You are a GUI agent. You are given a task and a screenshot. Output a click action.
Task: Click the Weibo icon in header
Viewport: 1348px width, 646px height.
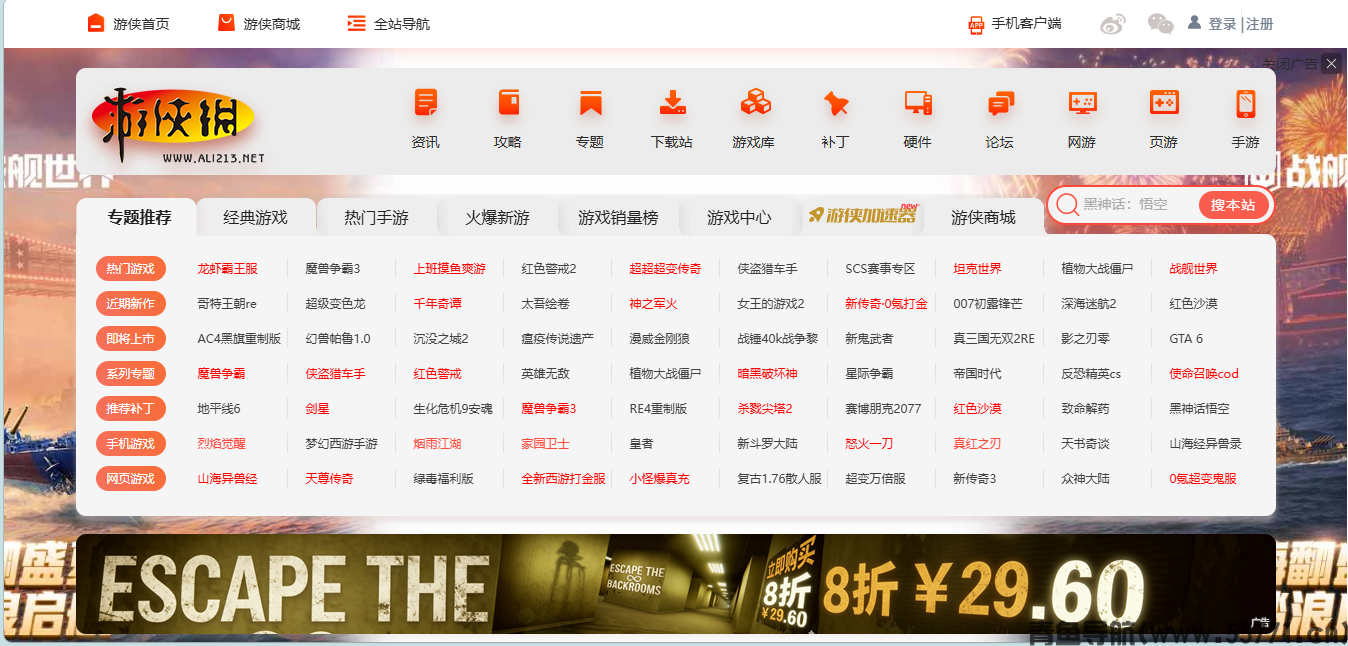1113,24
